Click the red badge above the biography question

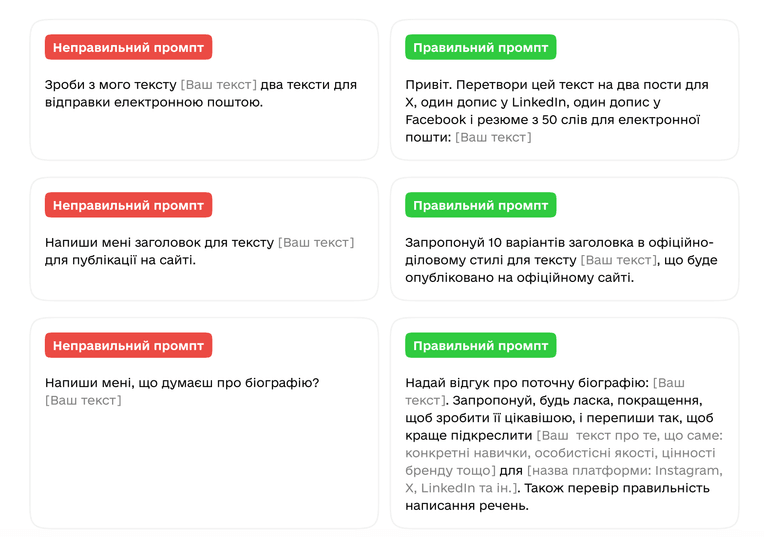coord(129,345)
